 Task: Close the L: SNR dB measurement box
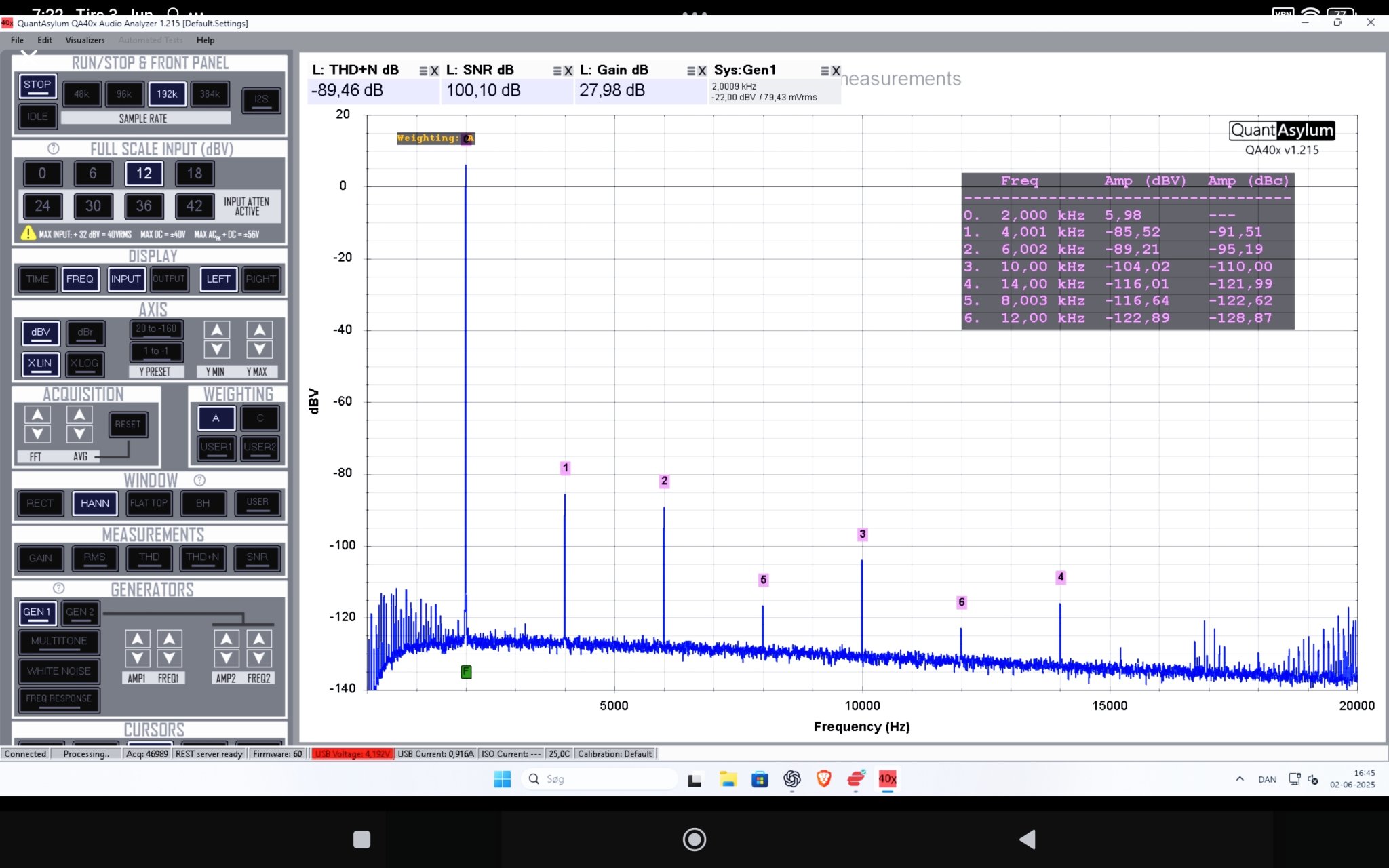(568, 71)
